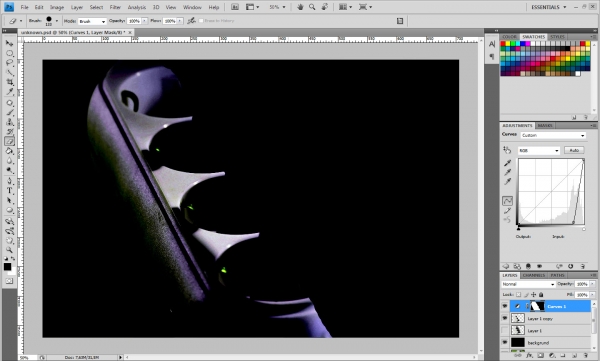The height and width of the screenshot is (361, 600).
Task: Toggle visibility of Curves 1 layer
Action: [x=505, y=306]
